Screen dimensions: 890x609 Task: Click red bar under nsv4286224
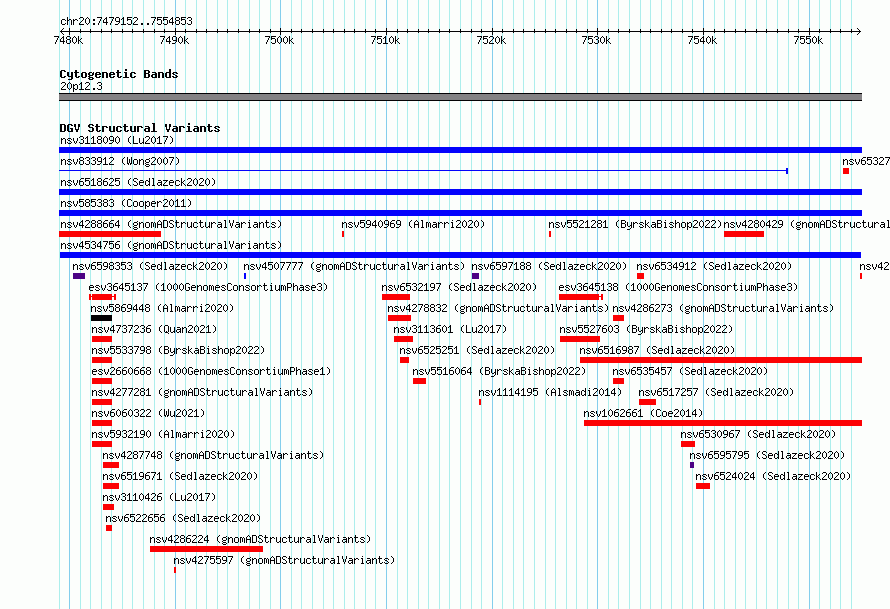(207, 549)
